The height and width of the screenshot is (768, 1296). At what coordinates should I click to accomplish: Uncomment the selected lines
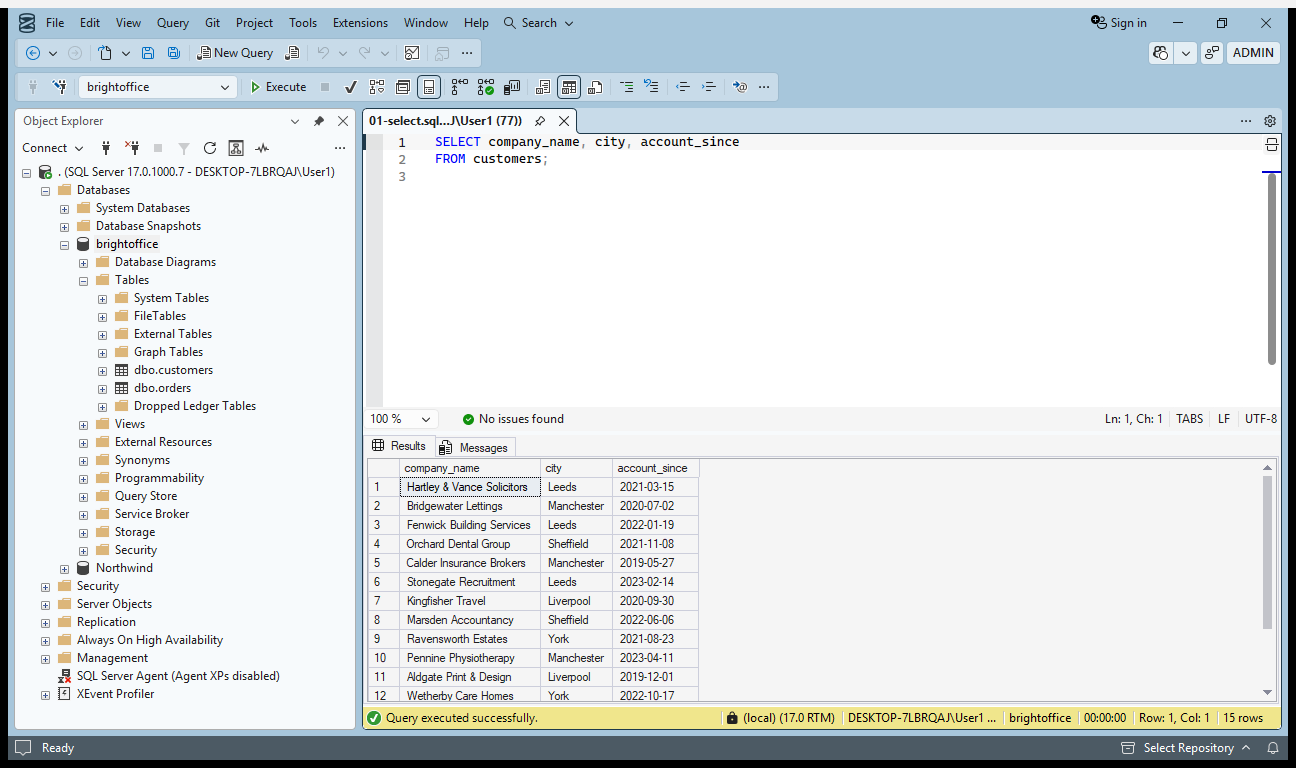tap(651, 87)
